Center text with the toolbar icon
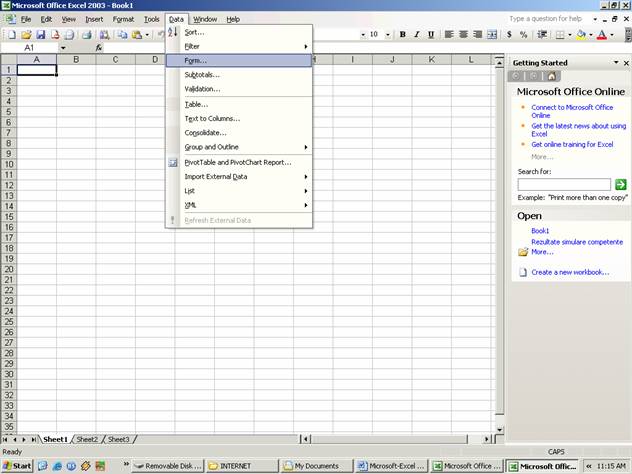632x474 pixels. click(463, 35)
